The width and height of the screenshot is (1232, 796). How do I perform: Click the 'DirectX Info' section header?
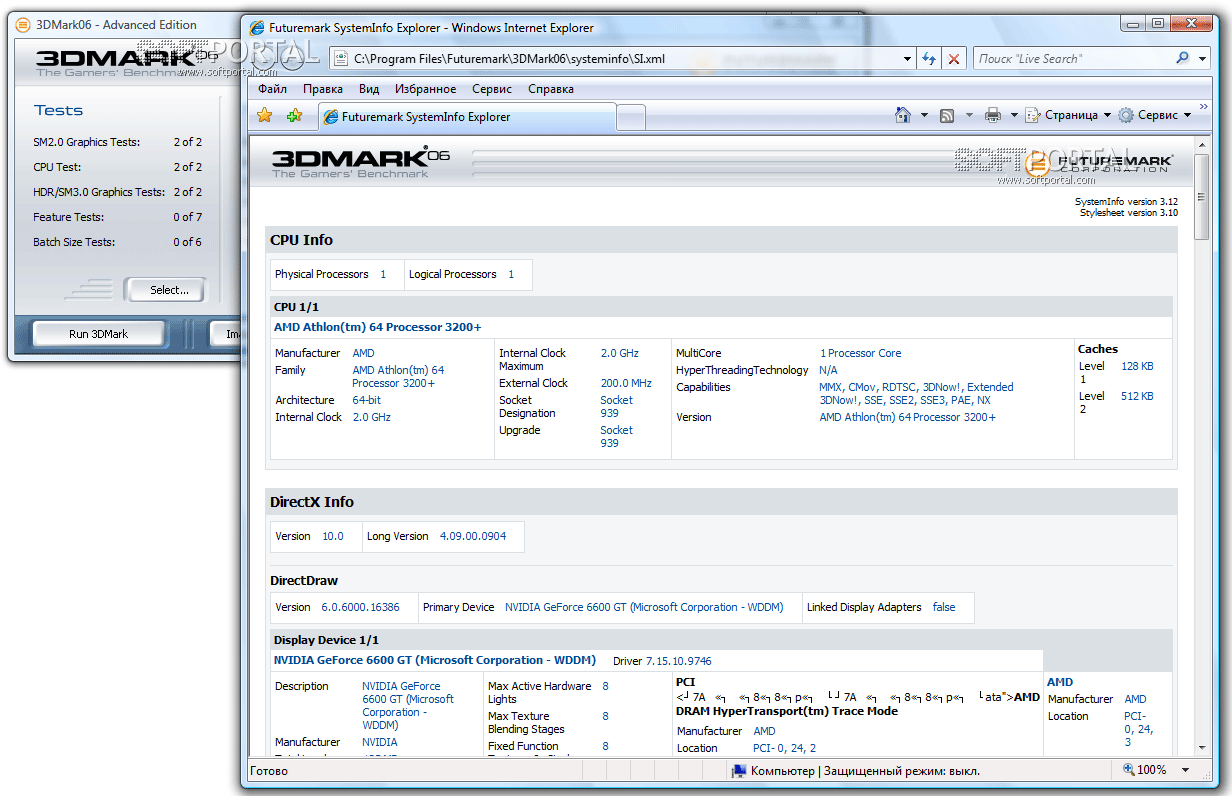point(312,502)
